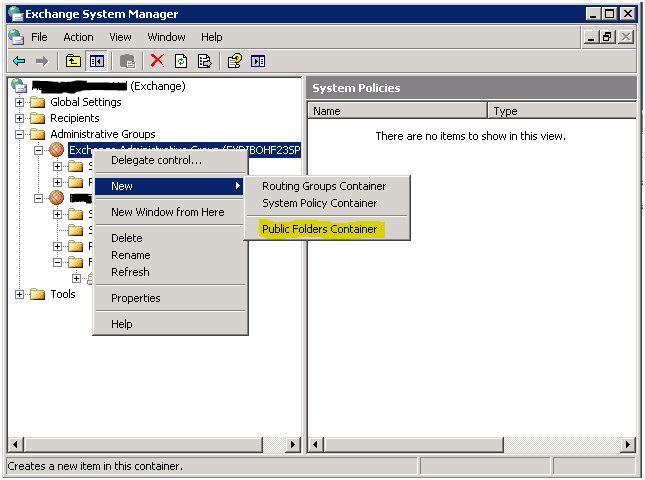
Task: Click the Global Settings folder icon
Action: tap(37, 102)
